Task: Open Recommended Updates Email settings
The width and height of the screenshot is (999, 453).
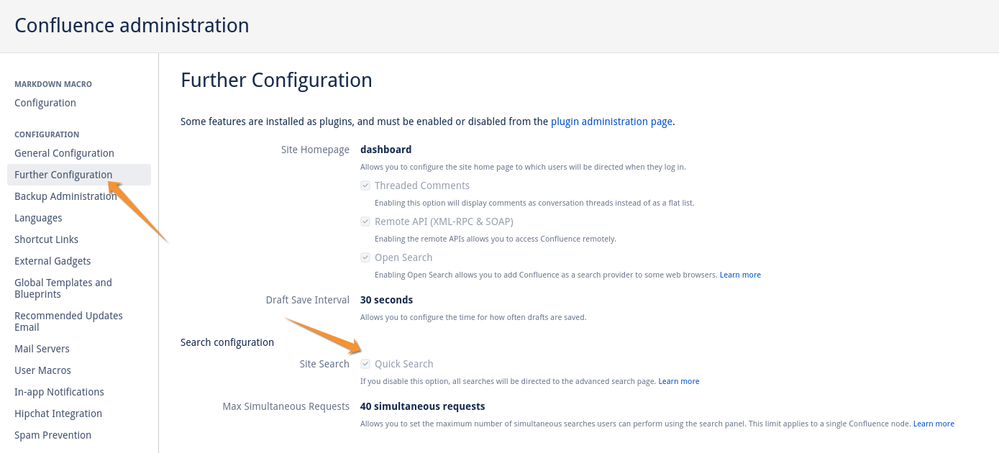Action: point(69,322)
